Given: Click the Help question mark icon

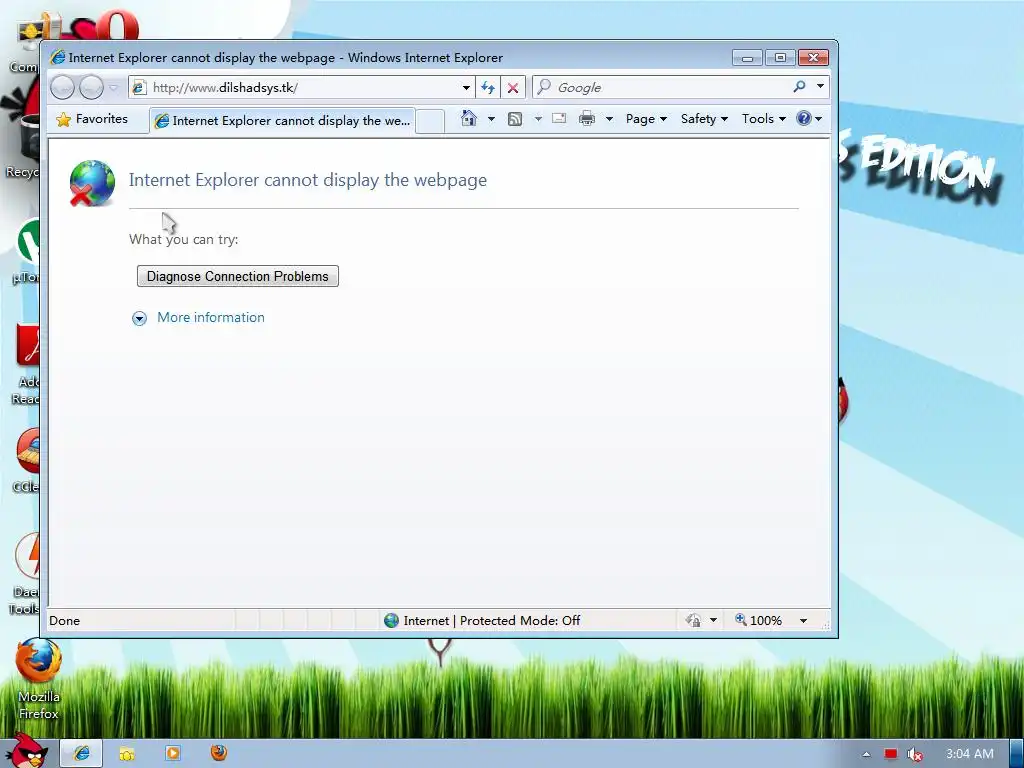Looking at the screenshot, I should pyautogui.click(x=804, y=118).
